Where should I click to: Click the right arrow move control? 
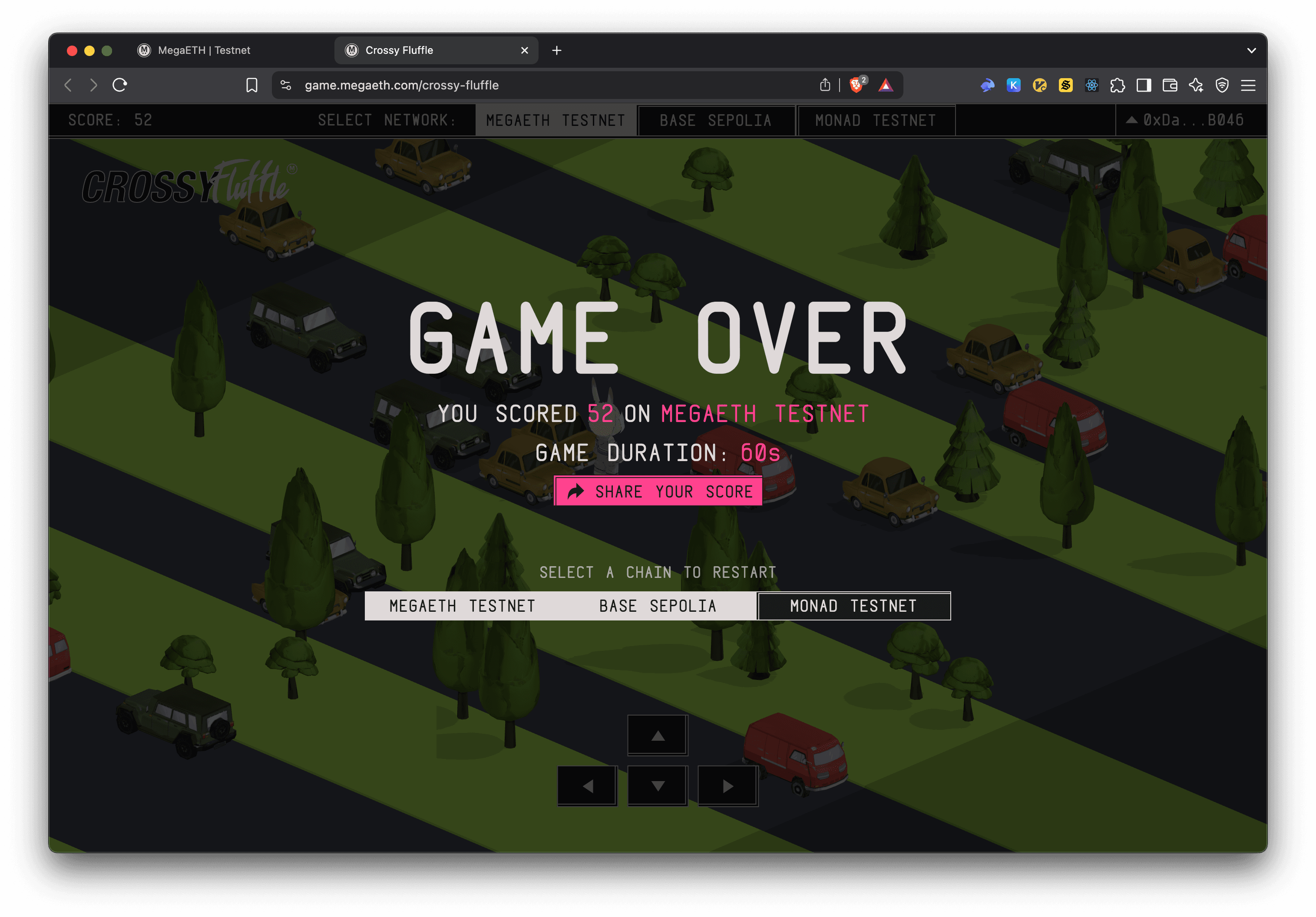pos(728,786)
